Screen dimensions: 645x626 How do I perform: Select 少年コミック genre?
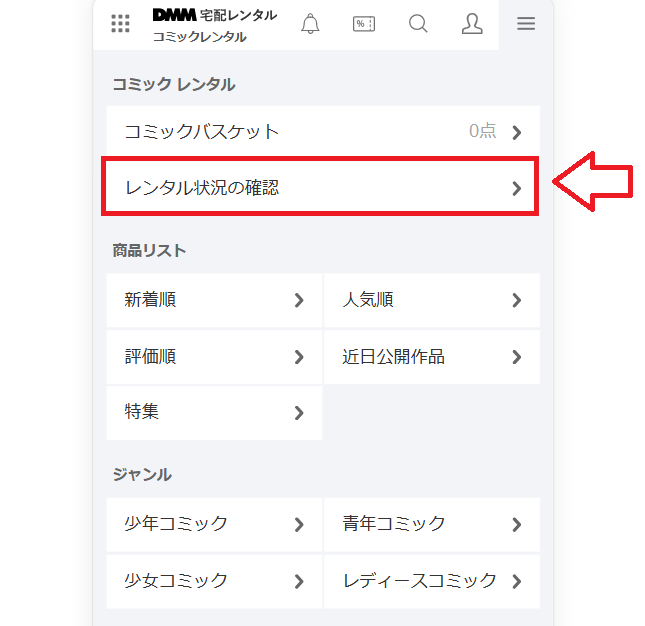214,524
